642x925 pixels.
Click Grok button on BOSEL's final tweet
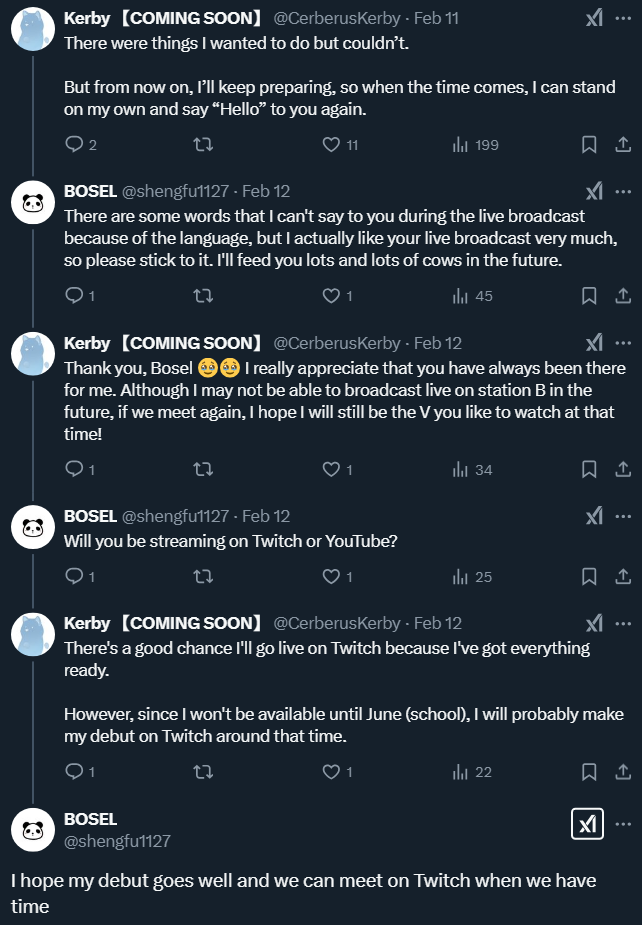click(587, 824)
